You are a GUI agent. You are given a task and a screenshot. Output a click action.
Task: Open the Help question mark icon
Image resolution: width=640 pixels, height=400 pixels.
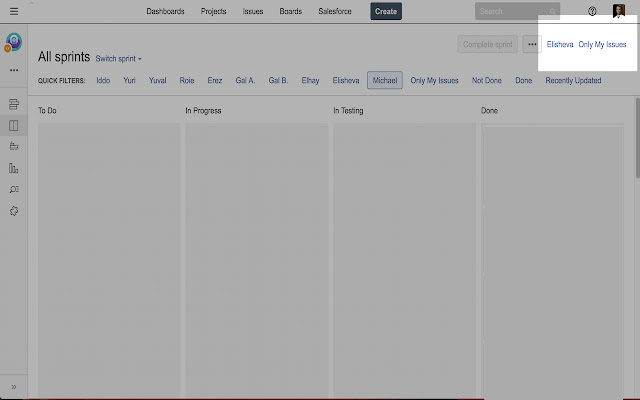[x=592, y=11]
